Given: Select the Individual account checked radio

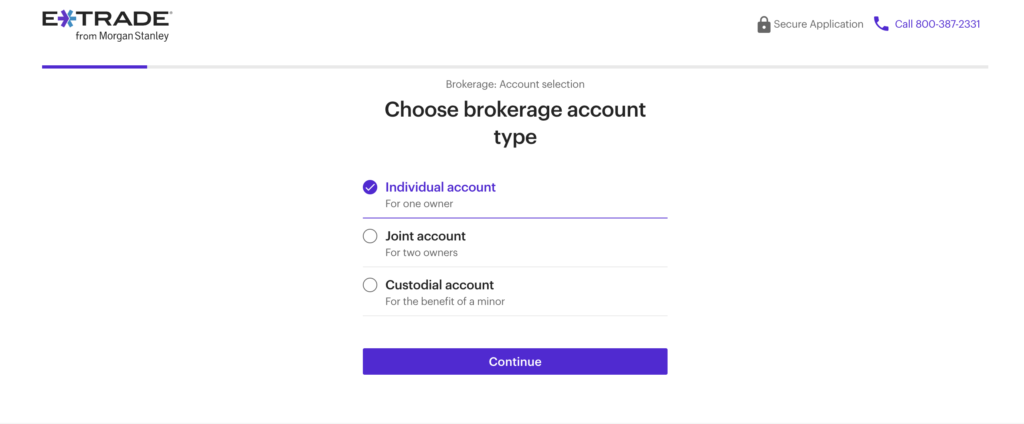Looking at the screenshot, I should [x=370, y=188].
